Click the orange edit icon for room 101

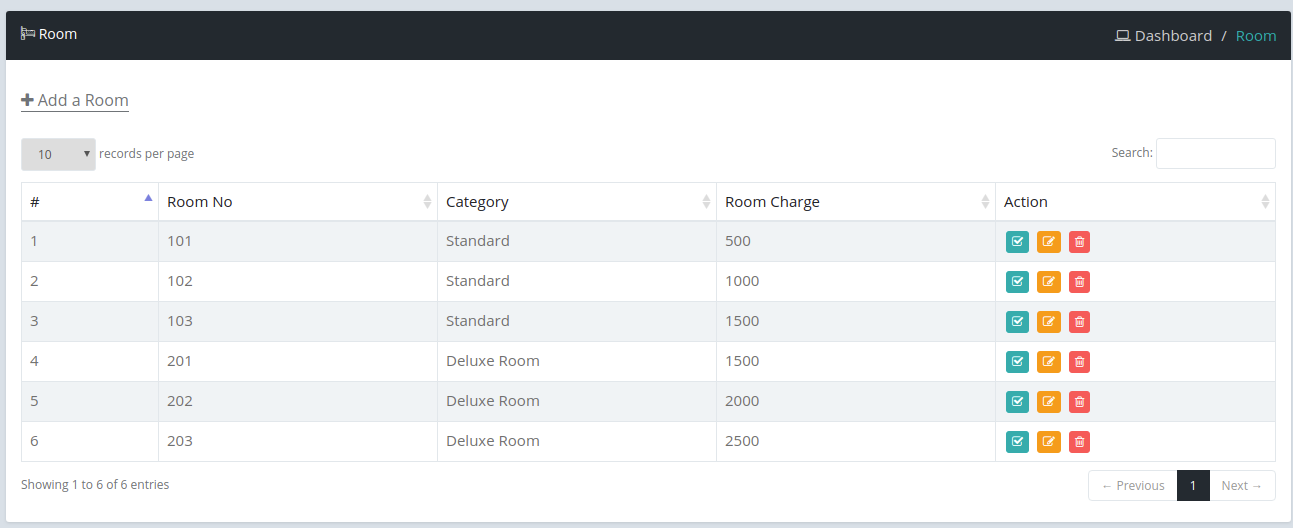pos(1048,242)
